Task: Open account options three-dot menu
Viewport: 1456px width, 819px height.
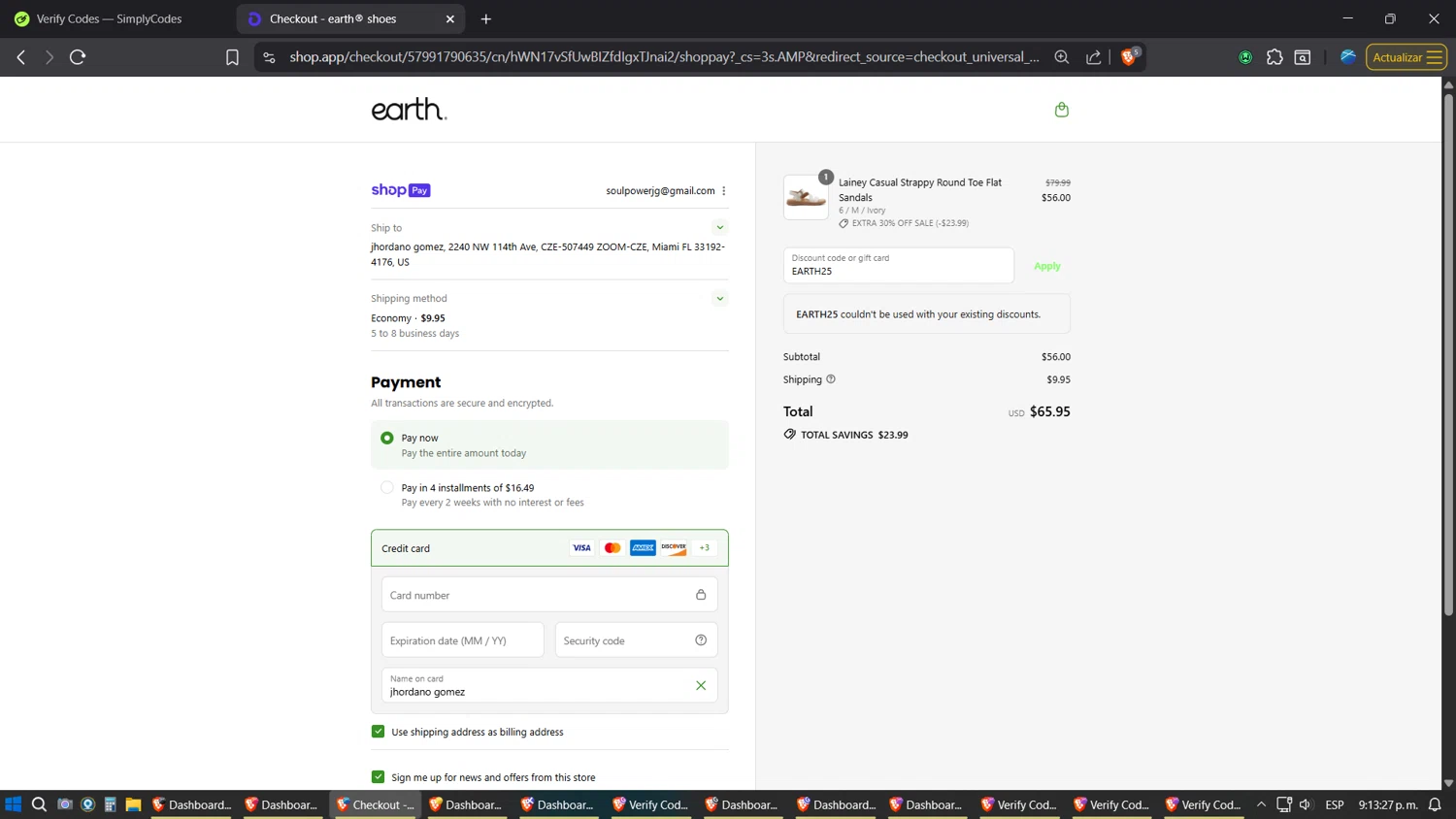Action: click(724, 191)
